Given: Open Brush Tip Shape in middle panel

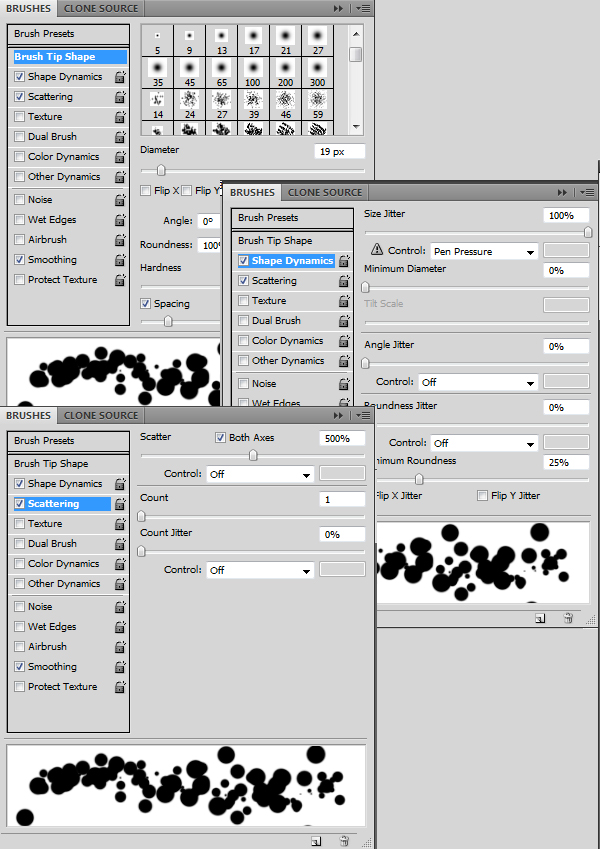Looking at the screenshot, I should point(292,241).
